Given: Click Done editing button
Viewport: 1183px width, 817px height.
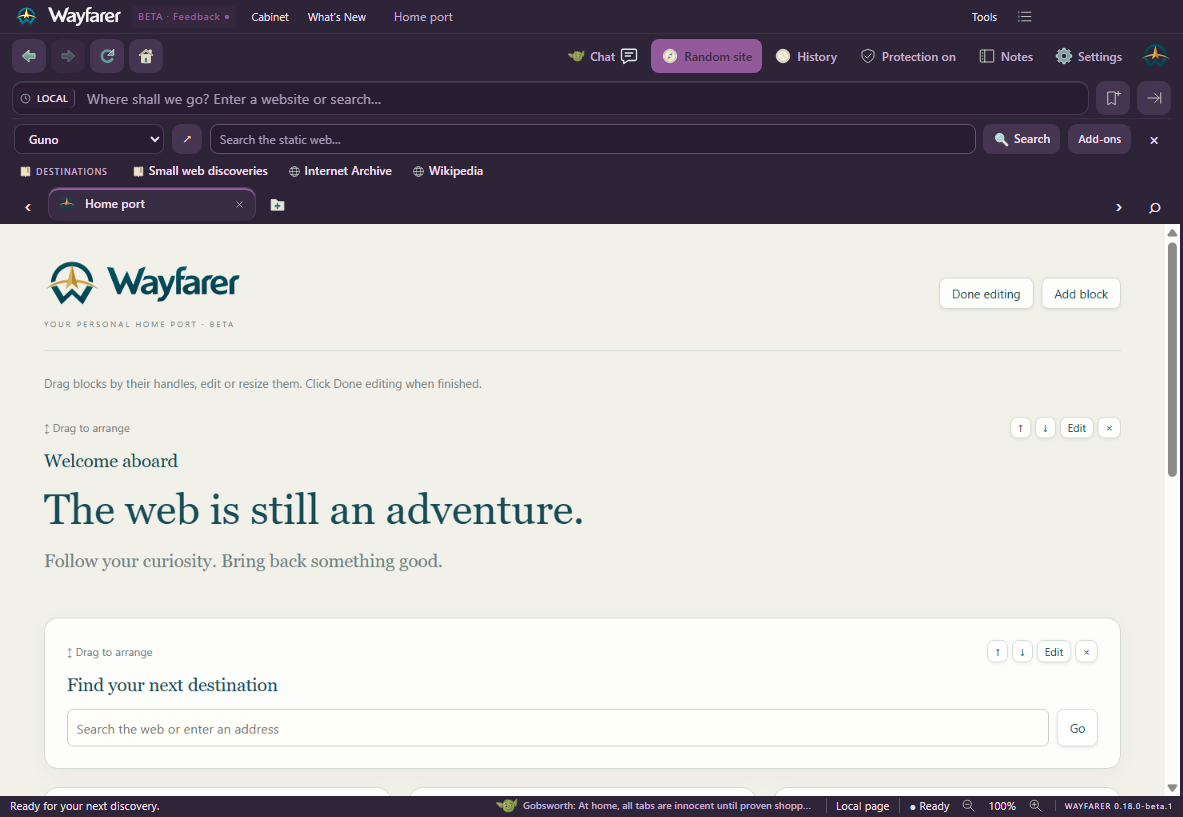Looking at the screenshot, I should 985,294.
